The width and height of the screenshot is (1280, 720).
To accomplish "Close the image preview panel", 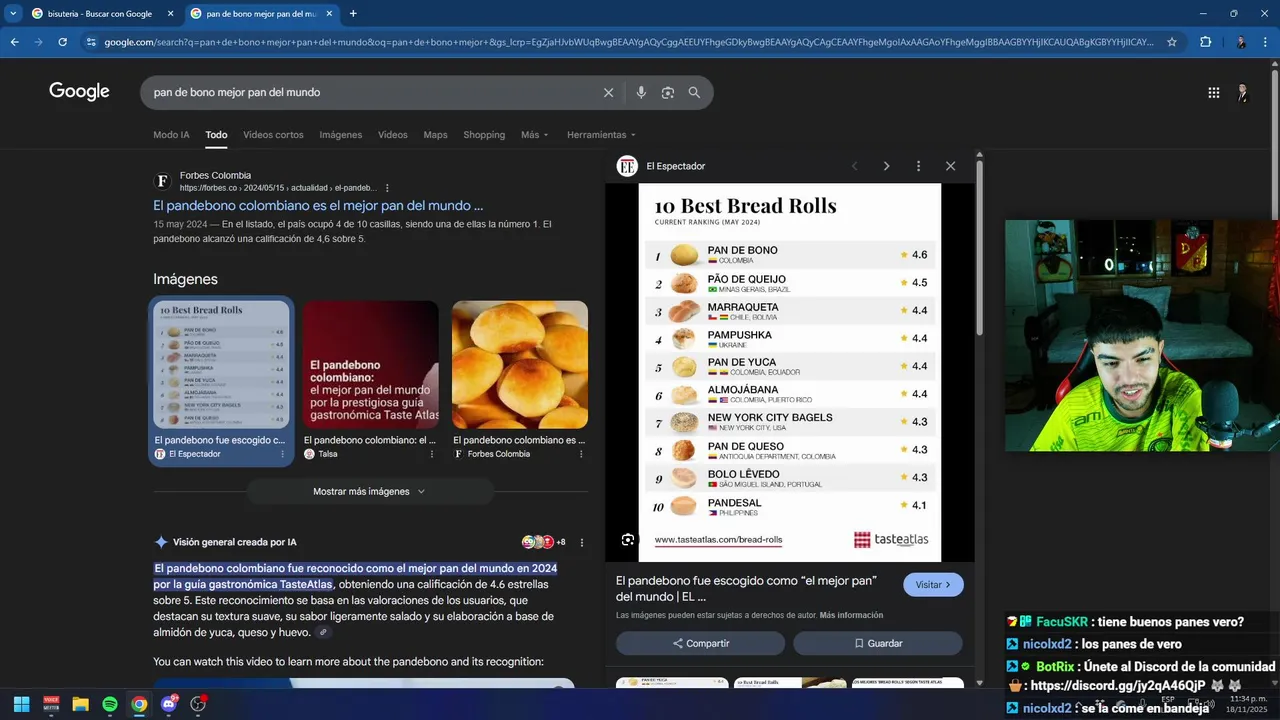I will [950, 166].
